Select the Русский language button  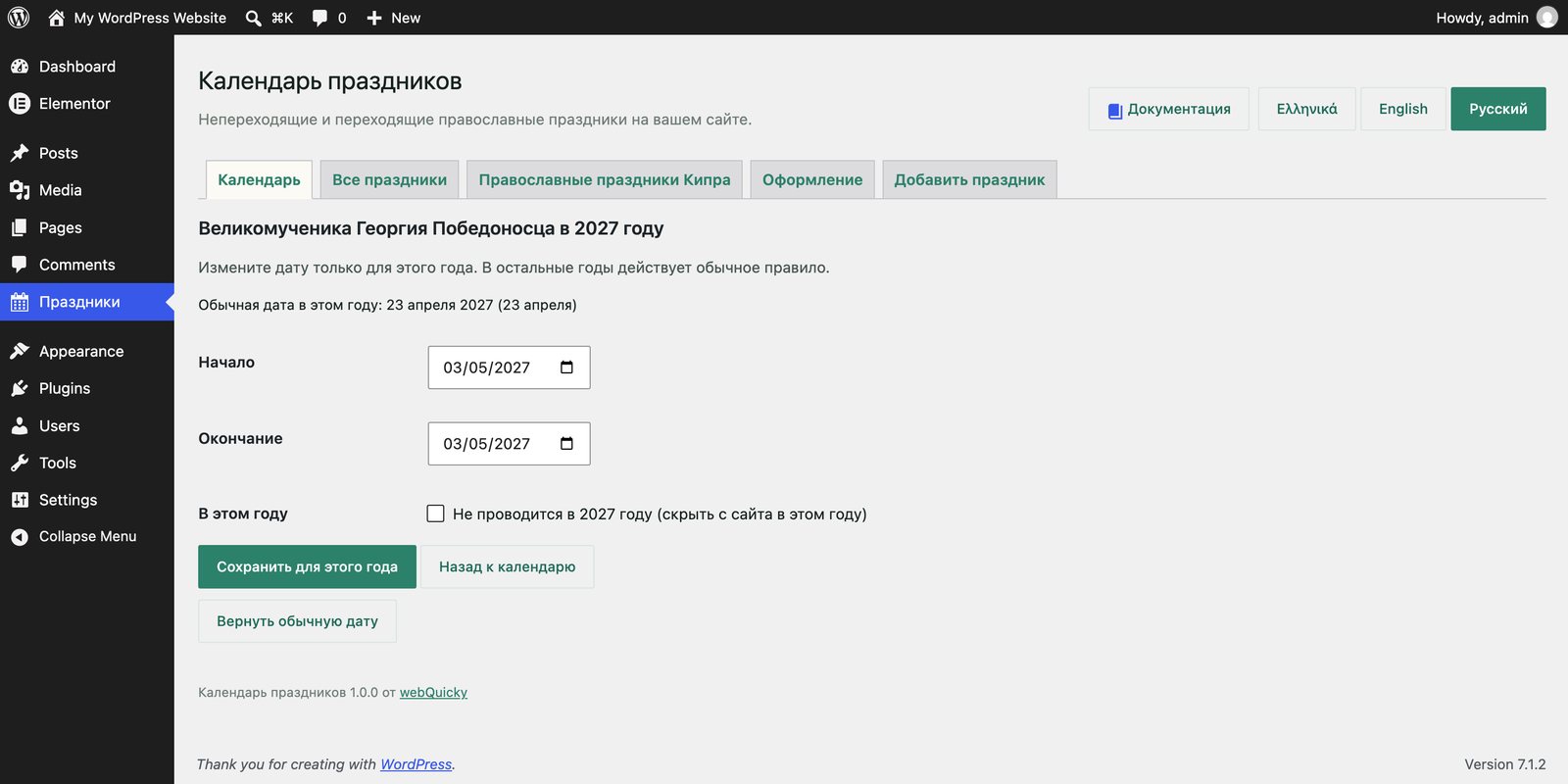click(x=1497, y=109)
